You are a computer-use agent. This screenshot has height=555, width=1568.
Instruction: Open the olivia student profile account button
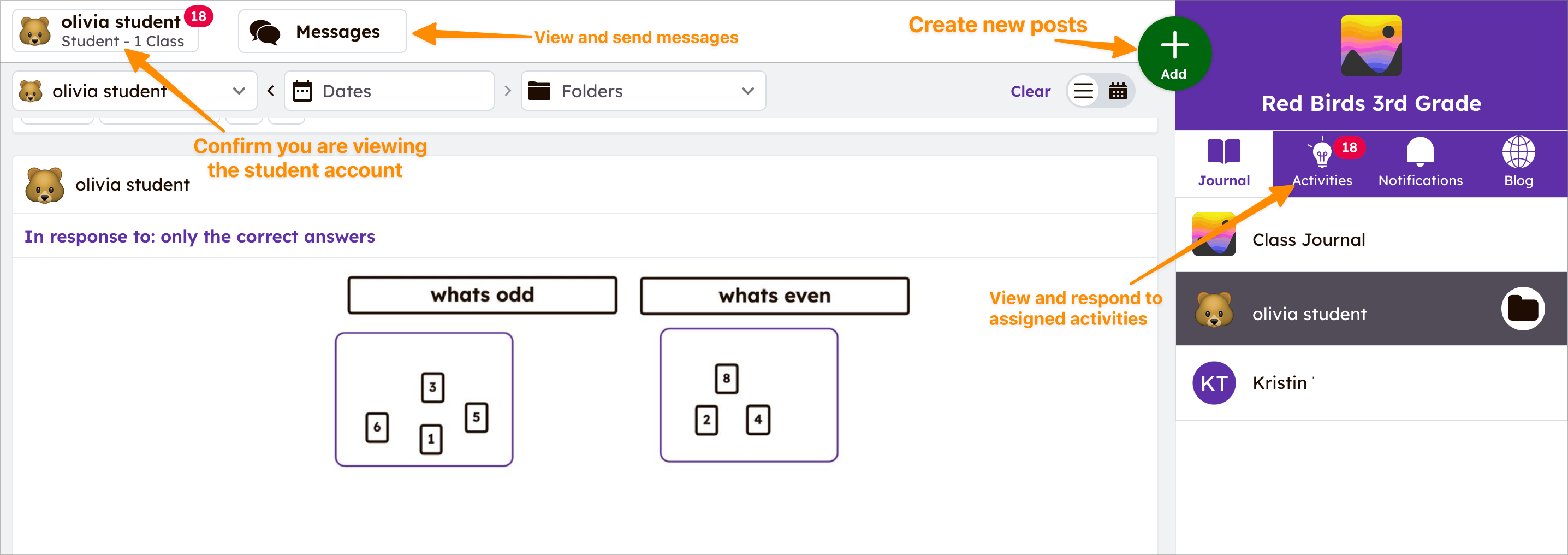(x=105, y=31)
